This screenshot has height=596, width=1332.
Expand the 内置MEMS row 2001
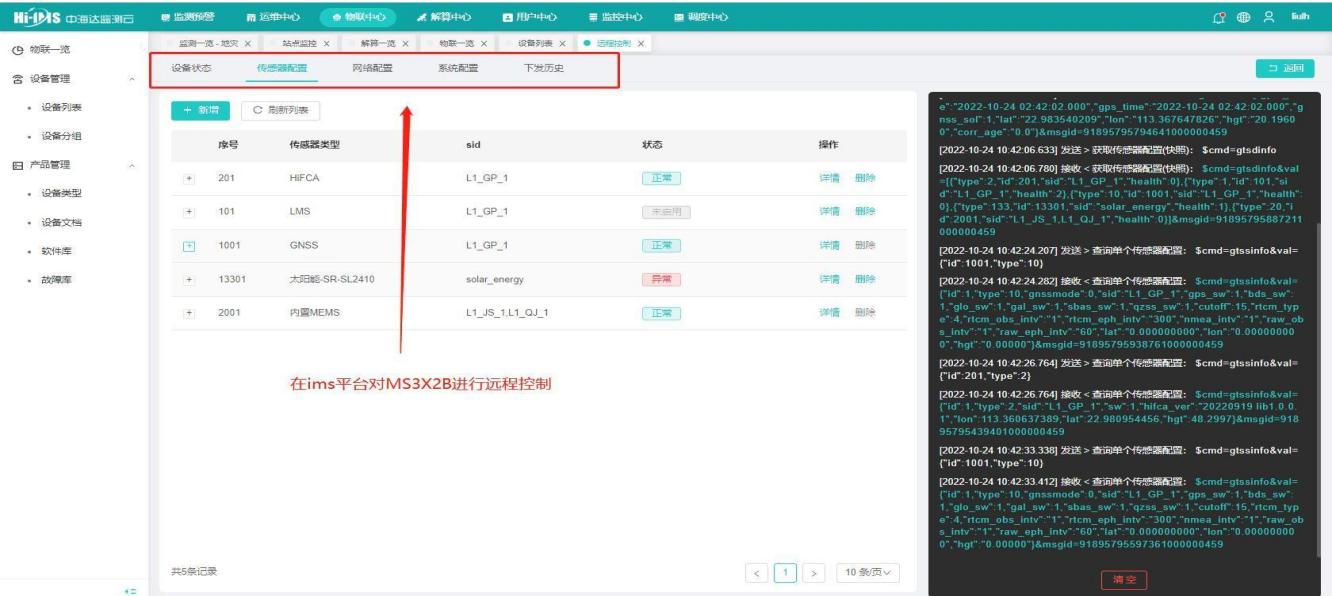(190, 313)
